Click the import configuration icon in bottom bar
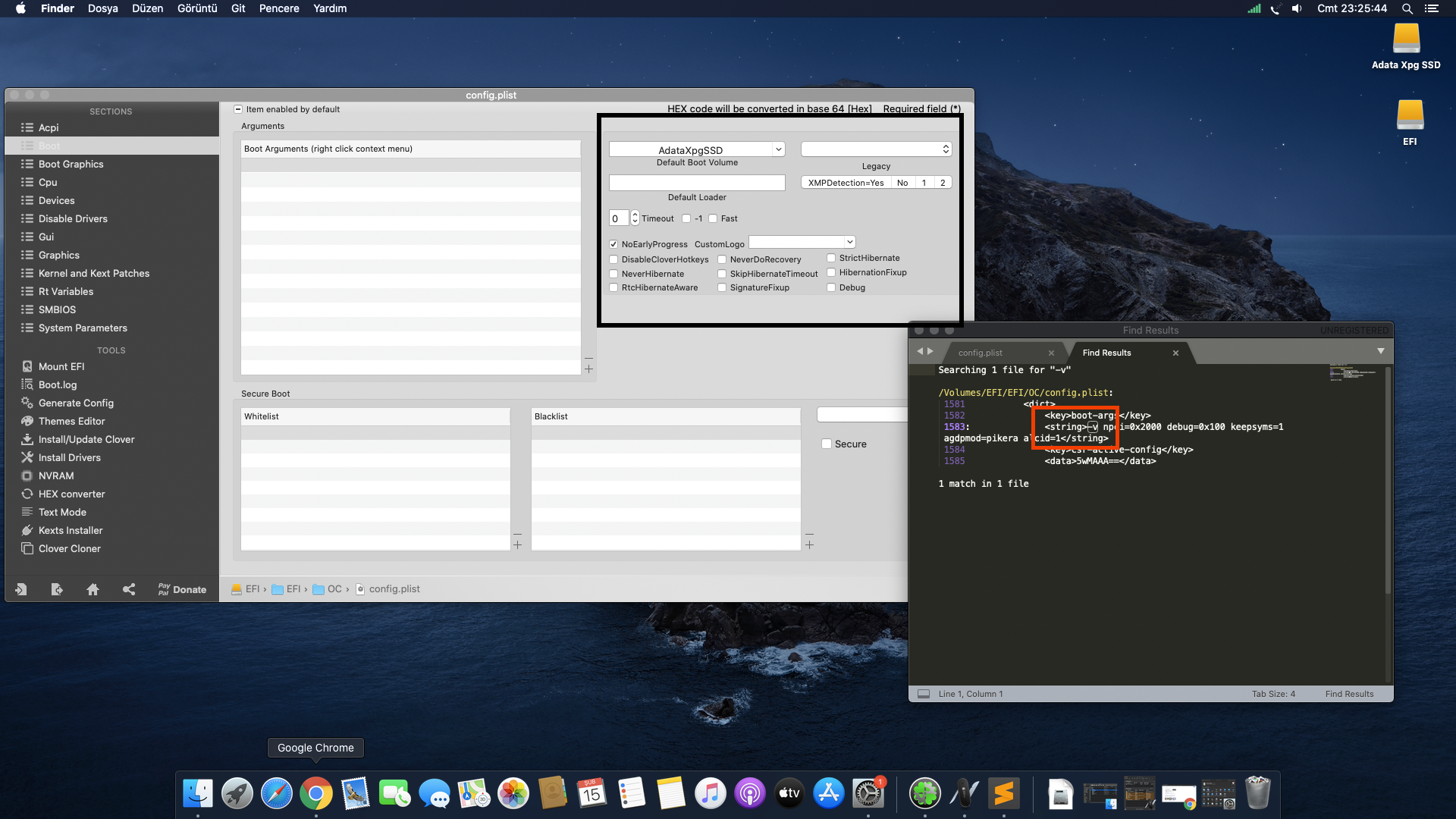The image size is (1456, 819). [x=20, y=589]
